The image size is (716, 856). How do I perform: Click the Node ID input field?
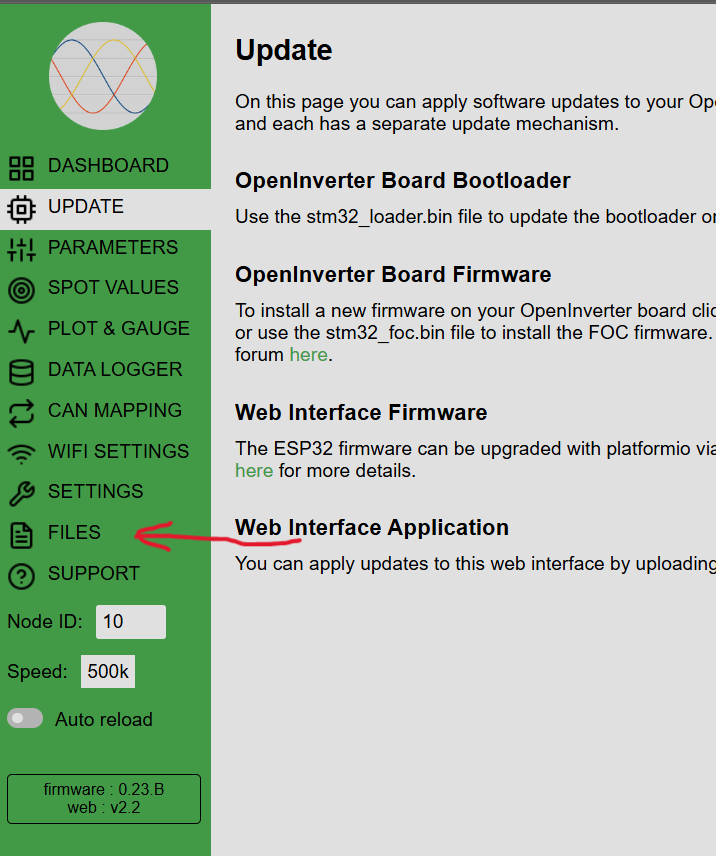point(130,622)
